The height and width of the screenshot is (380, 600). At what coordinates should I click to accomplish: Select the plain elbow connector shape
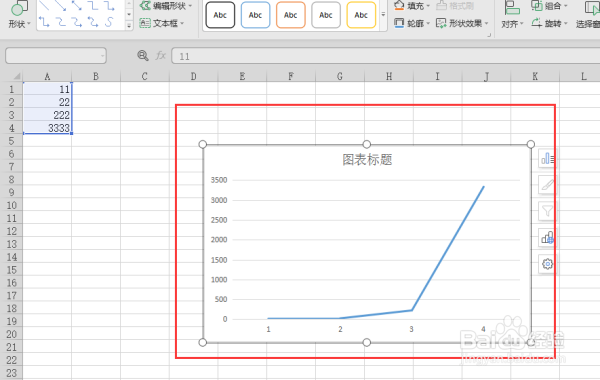[93, 5]
